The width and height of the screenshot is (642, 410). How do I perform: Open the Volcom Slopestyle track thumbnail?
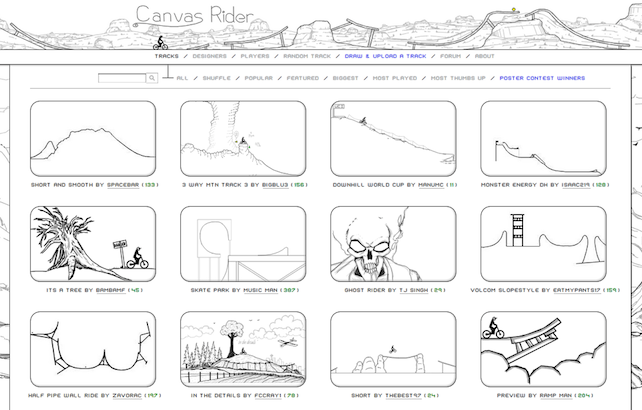543,243
